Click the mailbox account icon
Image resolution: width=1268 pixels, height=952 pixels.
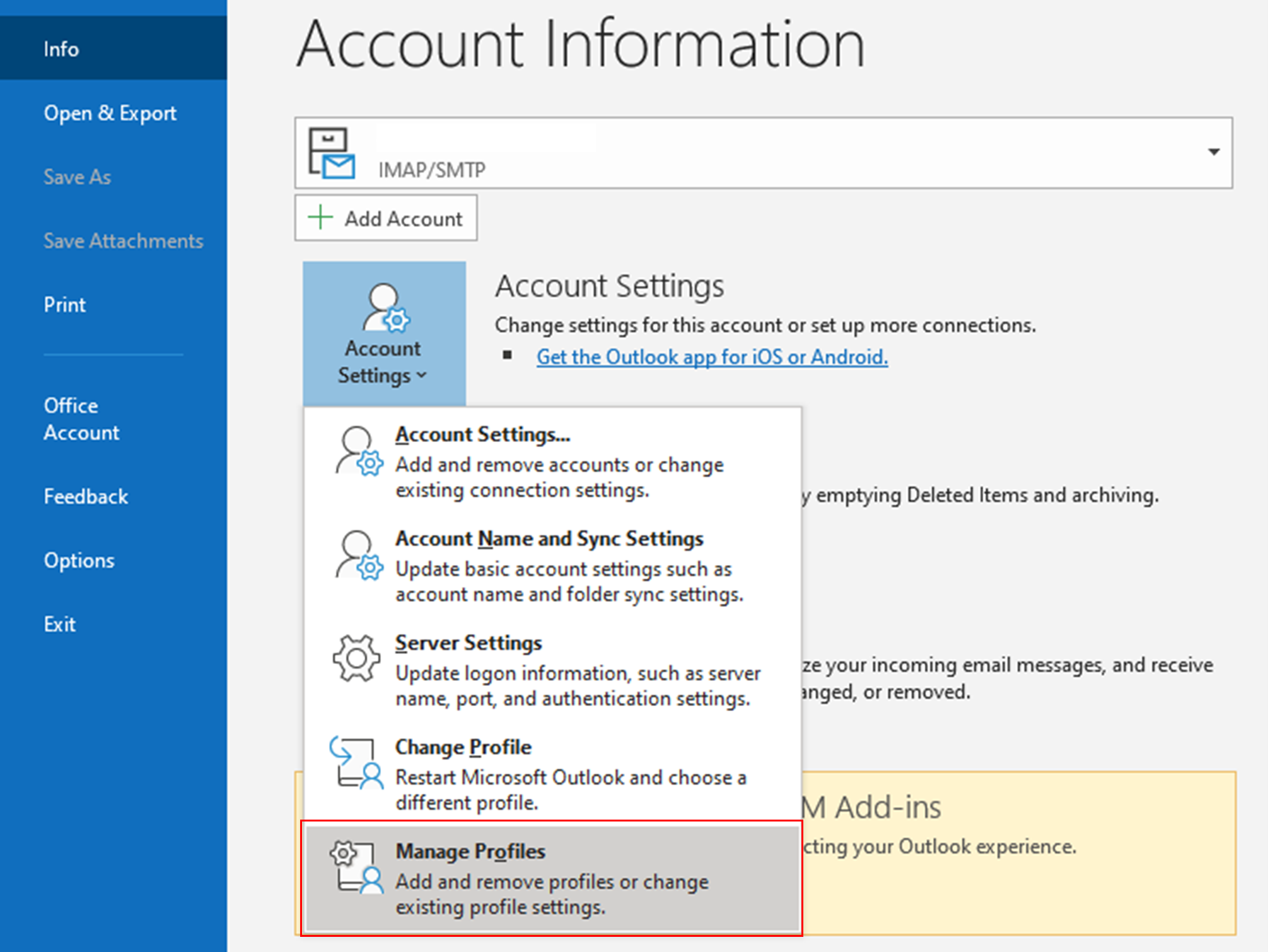[x=331, y=153]
